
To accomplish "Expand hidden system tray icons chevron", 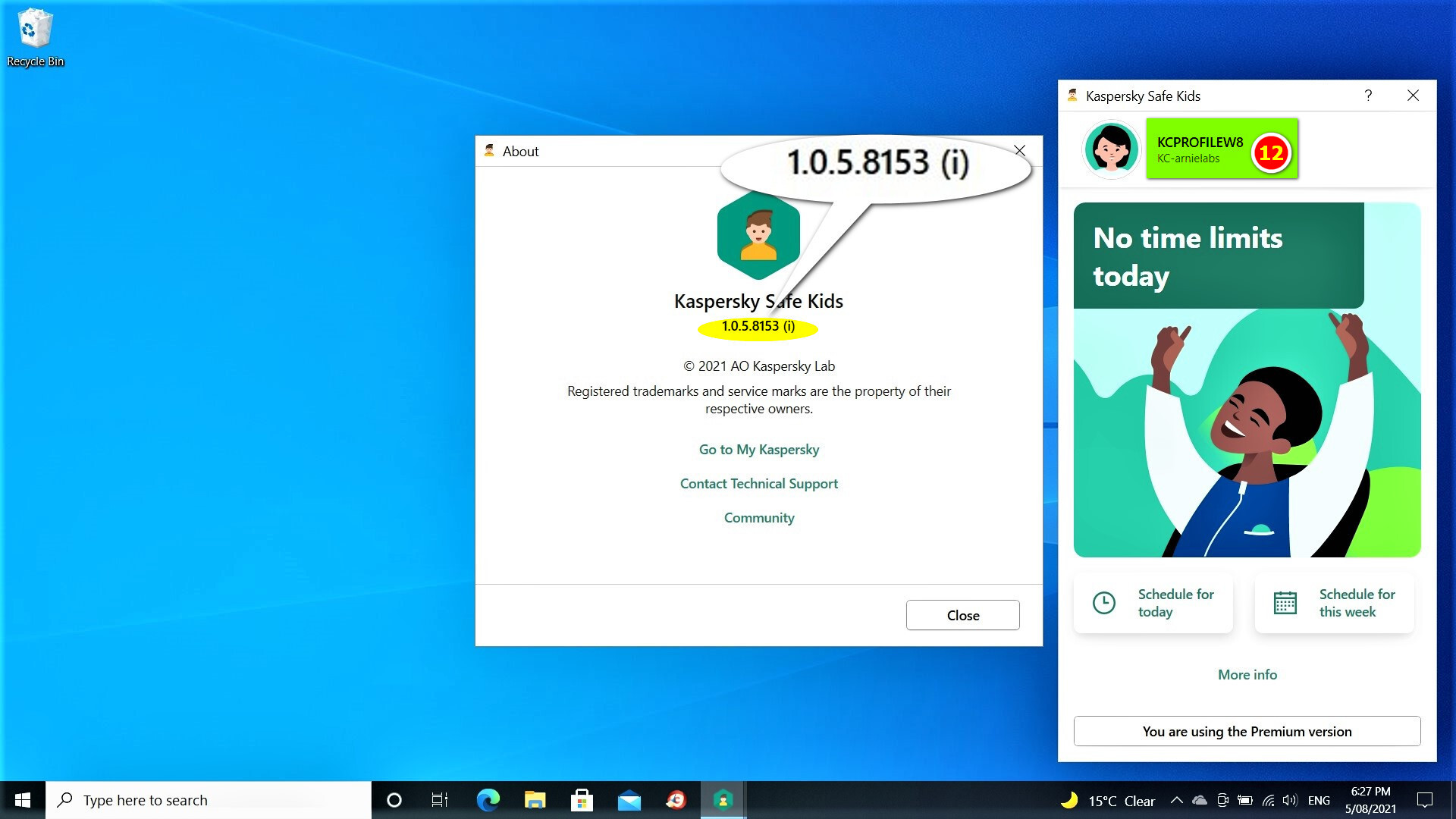I will tap(1176, 800).
